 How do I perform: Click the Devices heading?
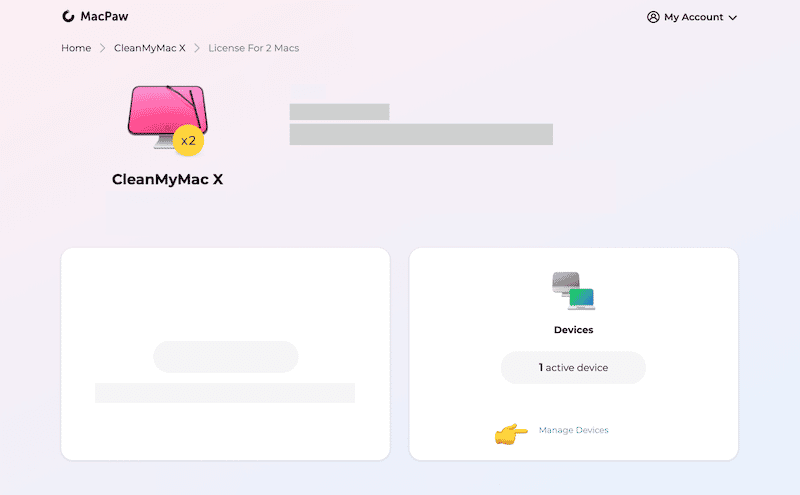pos(573,330)
